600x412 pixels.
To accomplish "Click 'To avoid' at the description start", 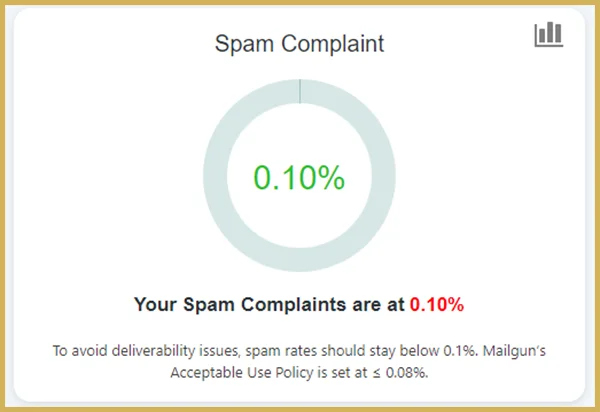I will click(x=80, y=350).
